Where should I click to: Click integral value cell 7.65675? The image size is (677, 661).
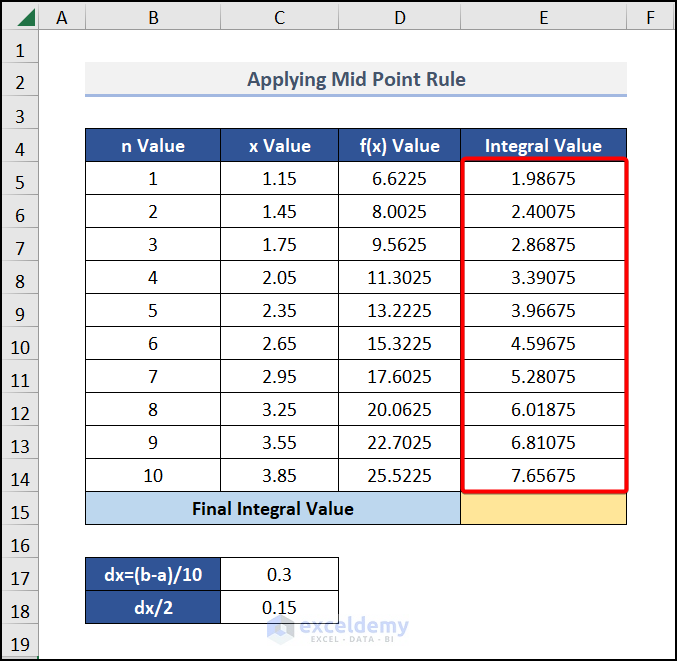[543, 476]
